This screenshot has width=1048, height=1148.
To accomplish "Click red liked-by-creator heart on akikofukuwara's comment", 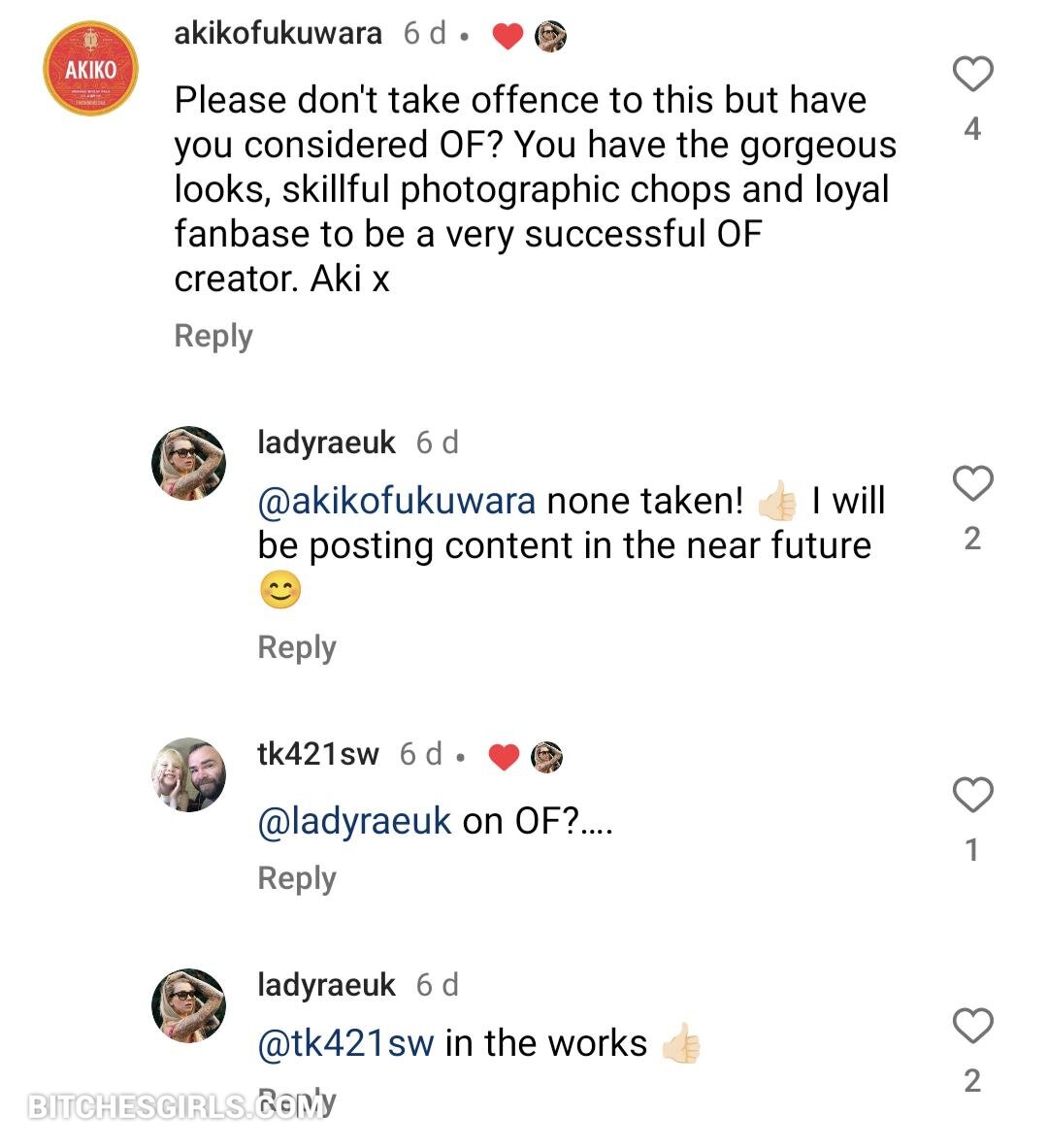I will click(x=508, y=37).
